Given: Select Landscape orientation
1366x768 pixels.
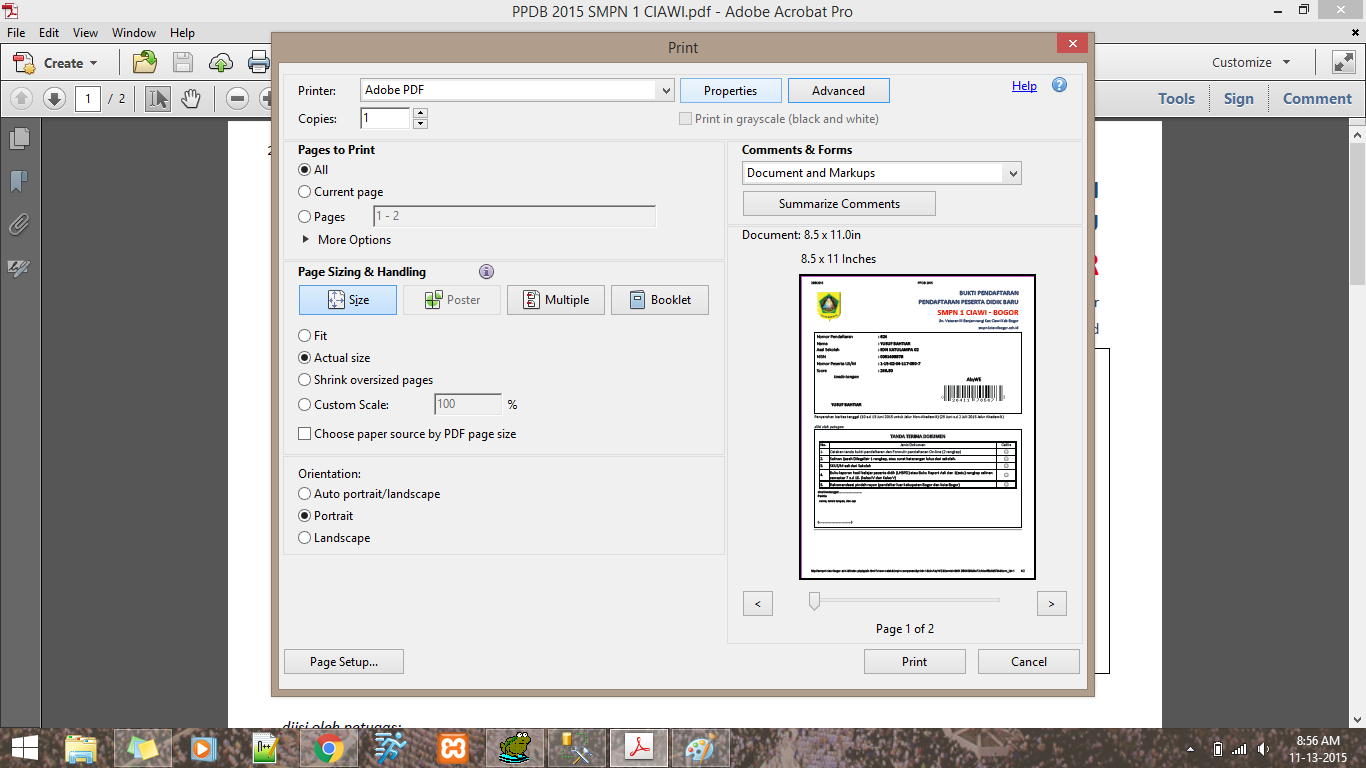Looking at the screenshot, I should tap(304, 537).
